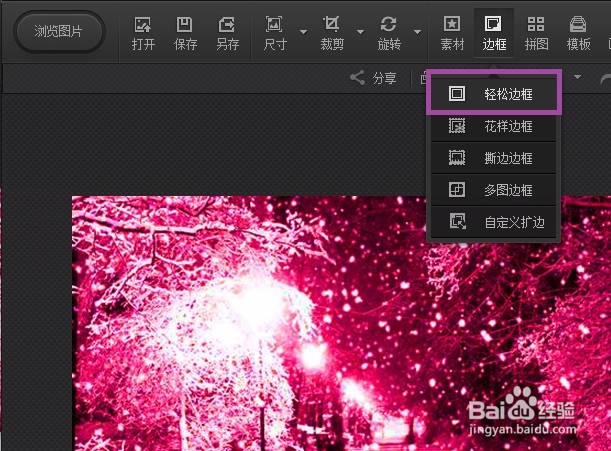Viewport: 611px width, 451px height.
Task: Expand the 裁剪 dropdown arrow
Action: 361,32
